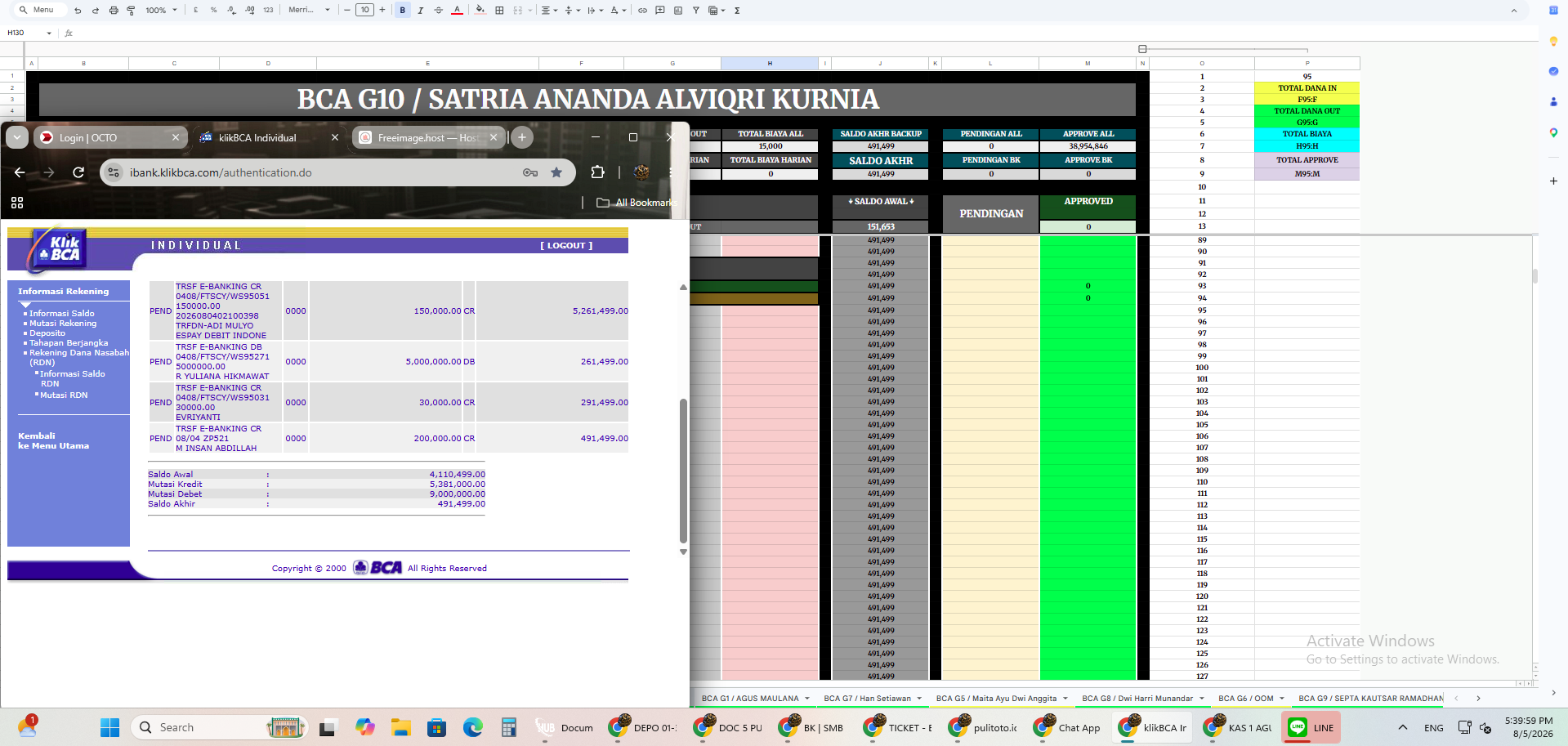Go back in the browser
The width and height of the screenshot is (1568, 746).
pyautogui.click(x=20, y=172)
